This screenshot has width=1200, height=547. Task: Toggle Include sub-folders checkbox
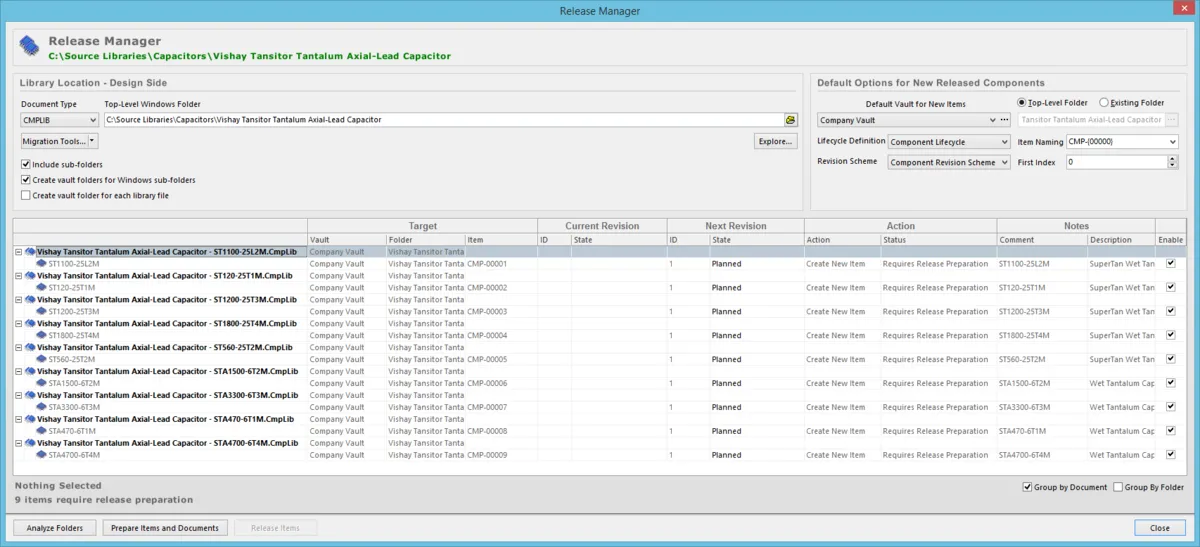click(26, 164)
